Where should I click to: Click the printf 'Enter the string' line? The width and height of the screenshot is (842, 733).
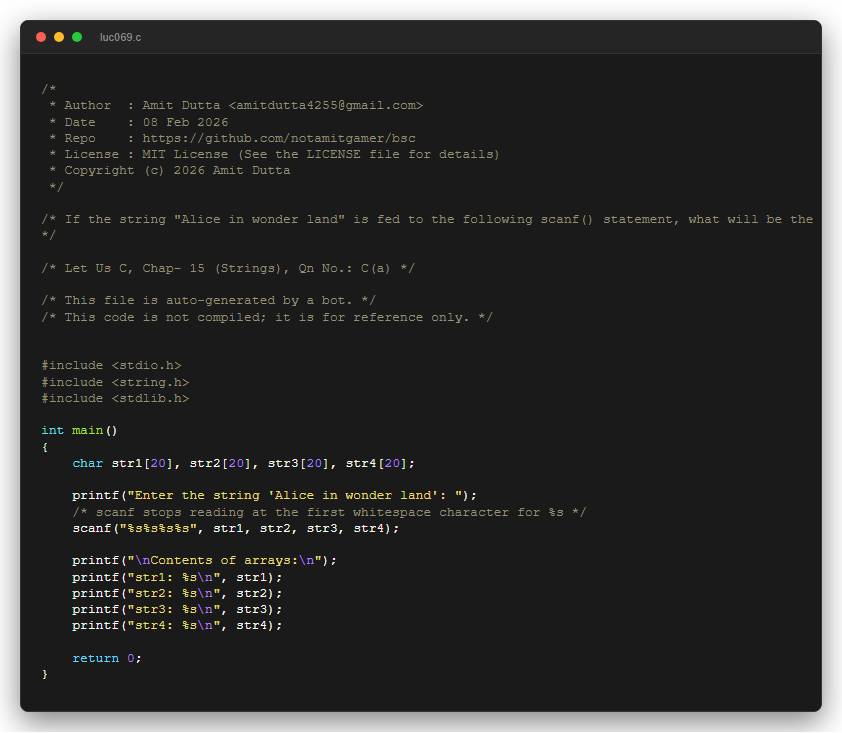(x=274, y=495)
